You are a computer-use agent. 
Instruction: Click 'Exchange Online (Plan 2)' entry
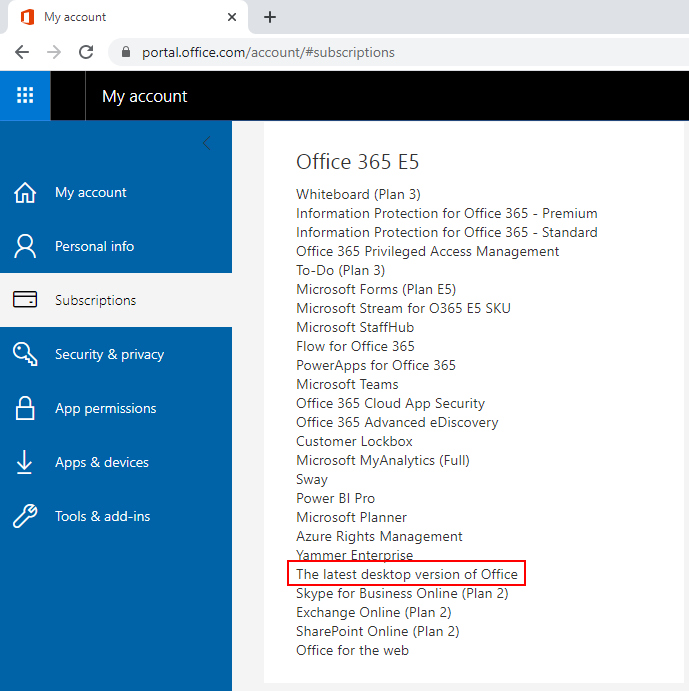[x=373, y=612]
